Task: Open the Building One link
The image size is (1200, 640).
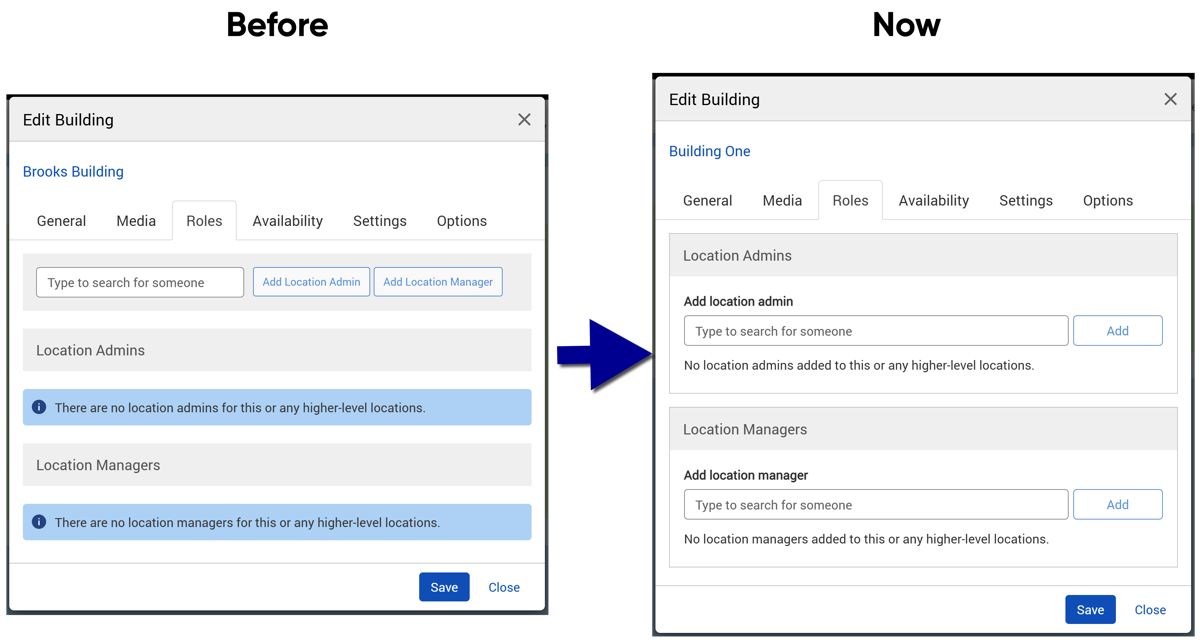Action: point(709,151)
